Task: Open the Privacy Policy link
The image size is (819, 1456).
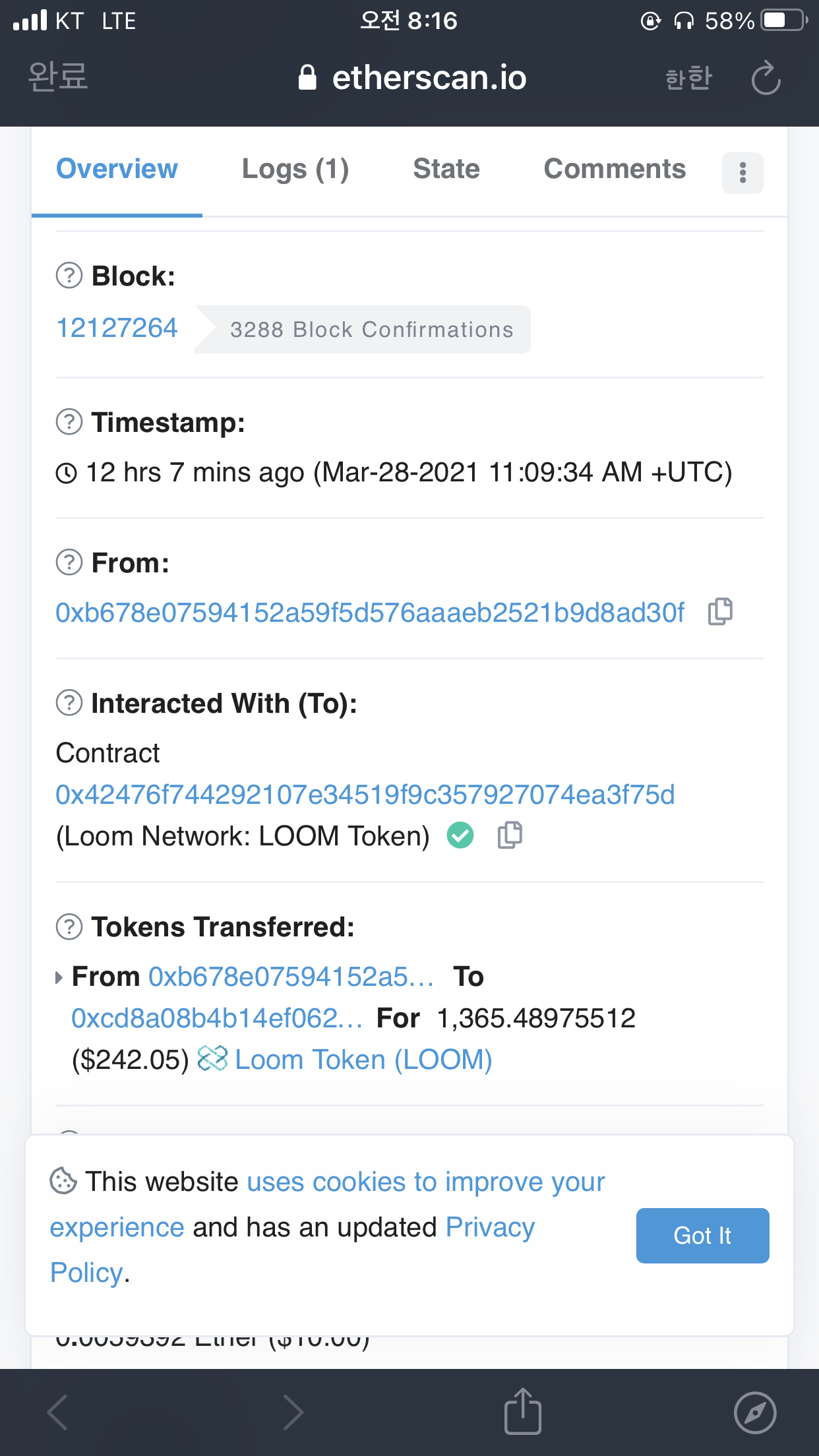Action: pos(490,1228)
